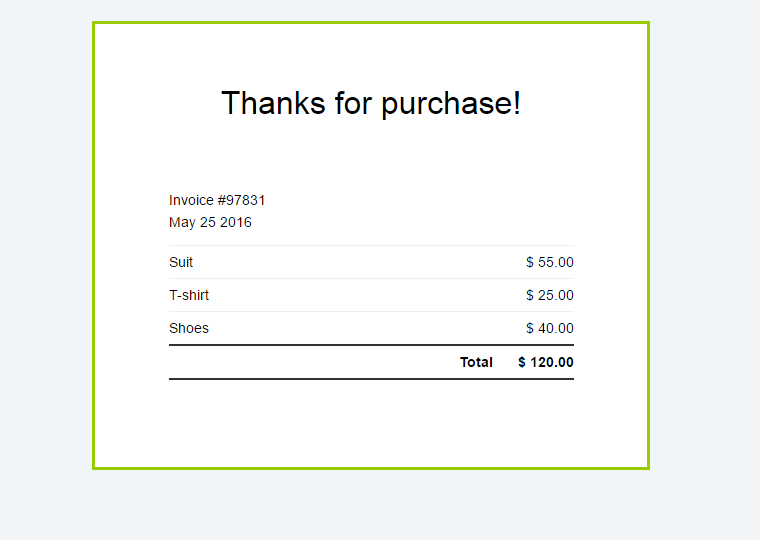760x540 pixels.
Task: Click the bold Total label
Action: [476, 362]
